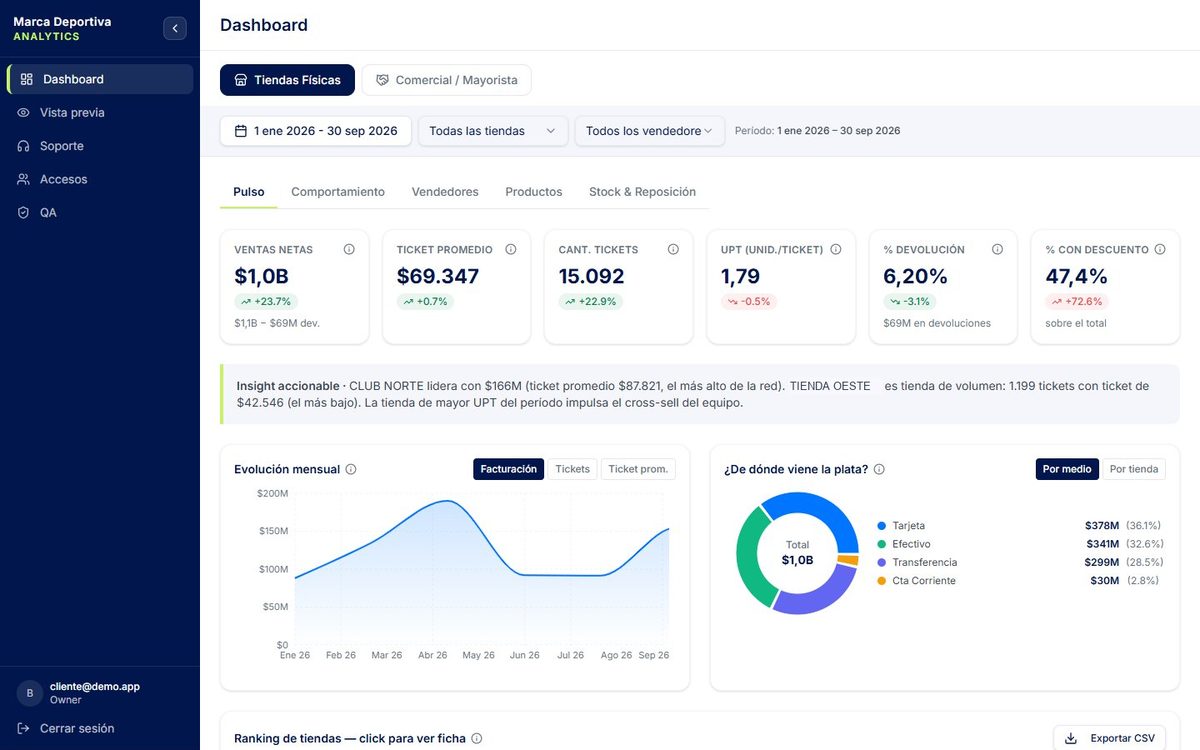Click the Transferencia purple legend dot
Viewport: 1200px width, 750px height.
882,563
